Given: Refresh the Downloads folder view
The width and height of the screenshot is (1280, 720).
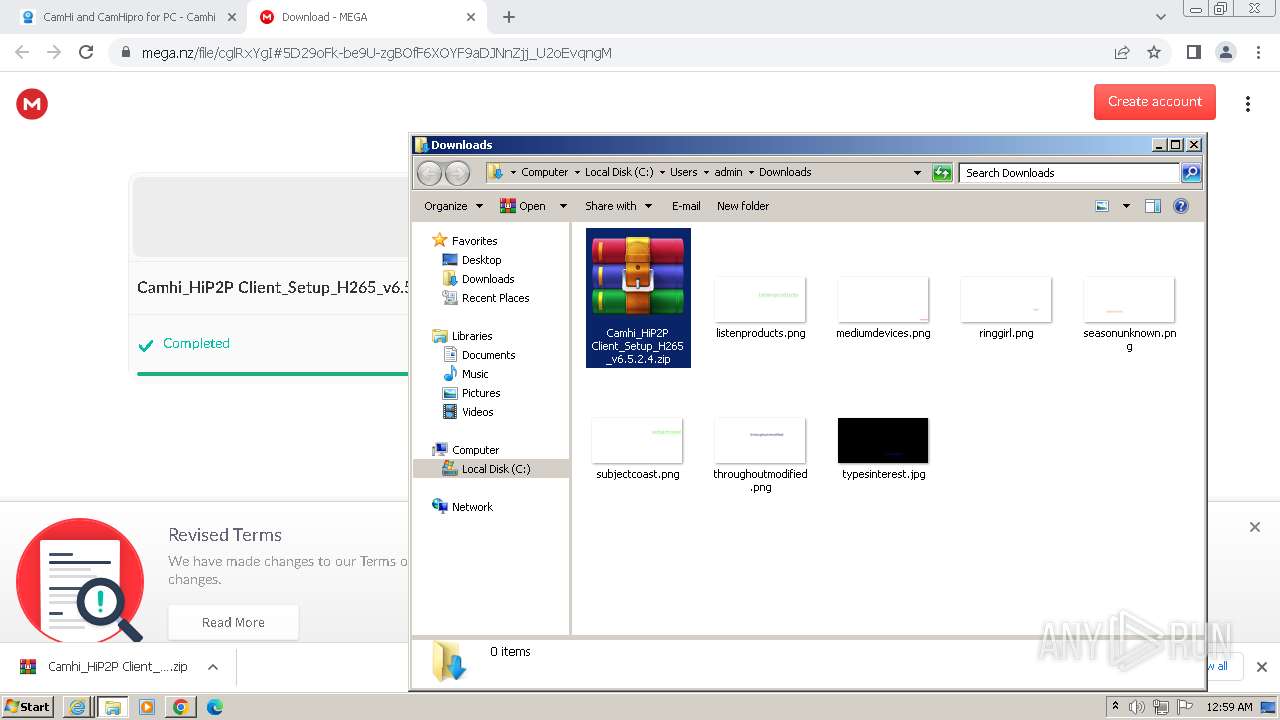Looking at the screenshot, I should coord(942,173).
